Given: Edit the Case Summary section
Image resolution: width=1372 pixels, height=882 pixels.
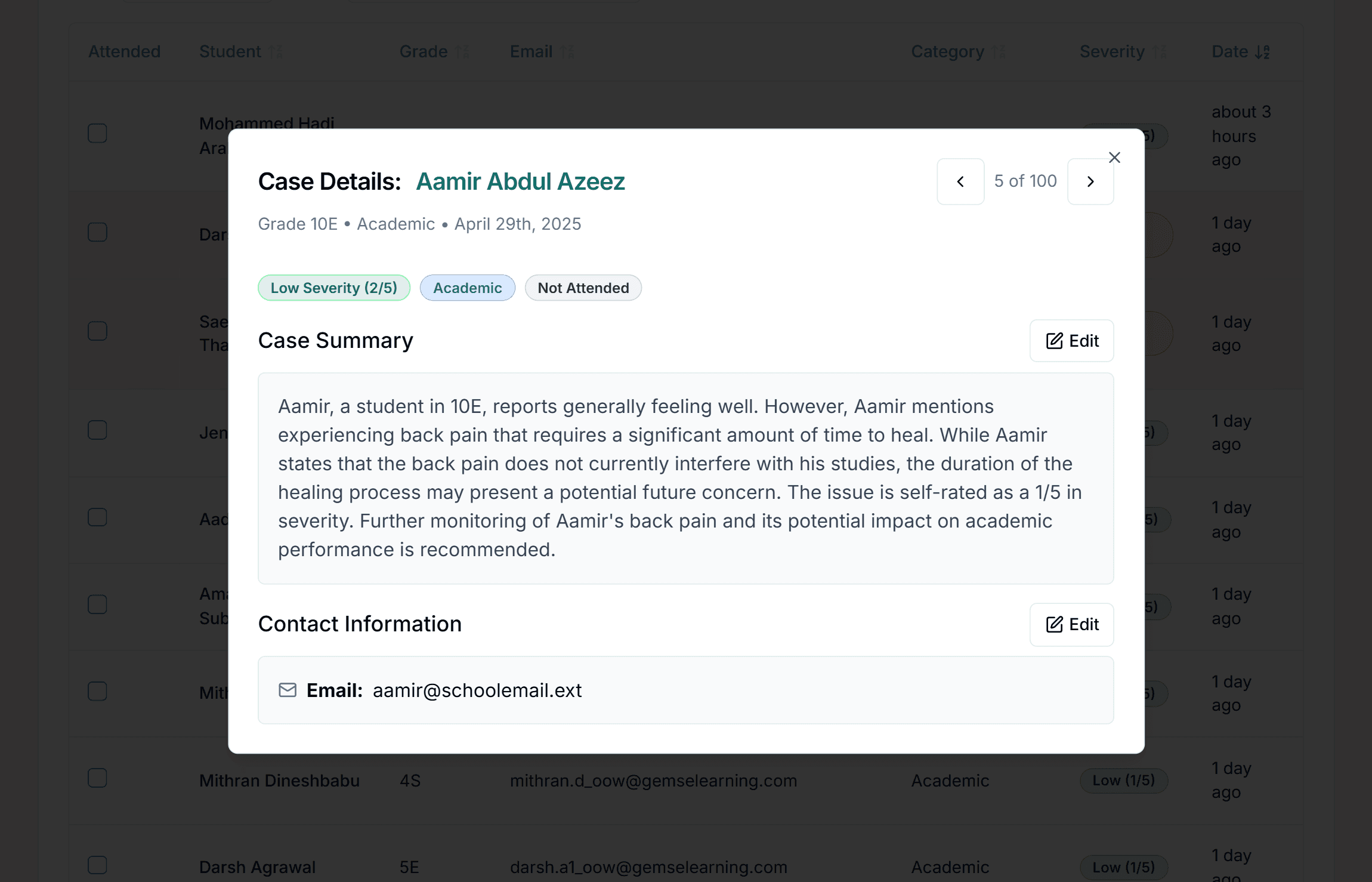Looking at the screenshot, I should [x=1071, y=341].
